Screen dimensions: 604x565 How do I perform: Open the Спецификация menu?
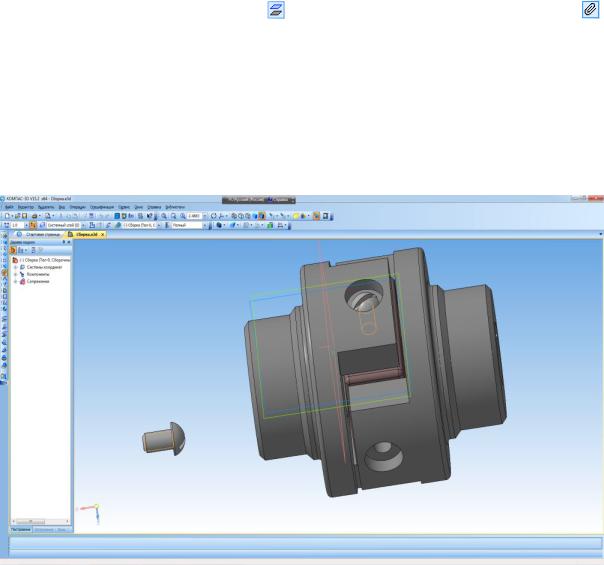point(102,207)
